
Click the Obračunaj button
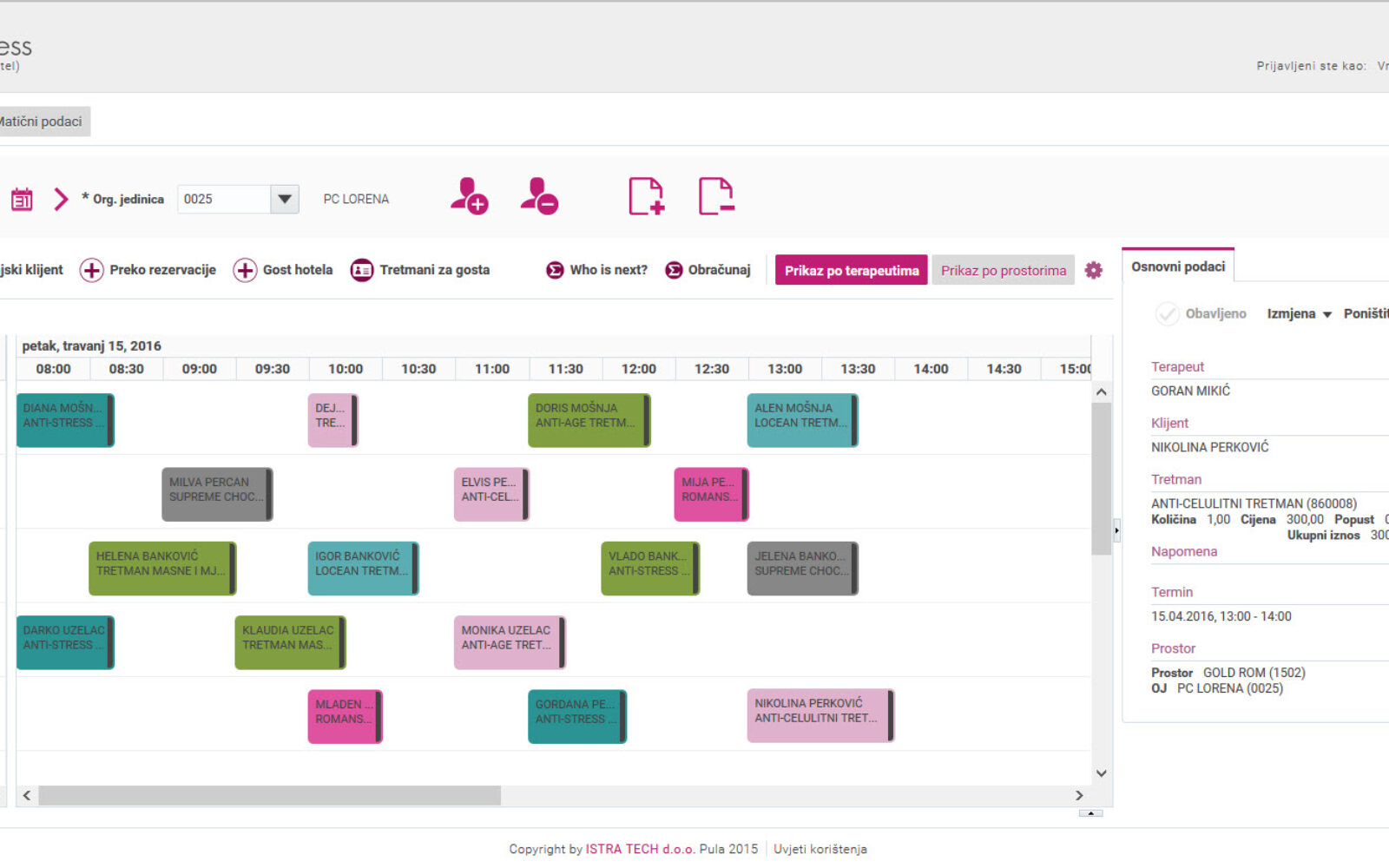click(708, 271)
